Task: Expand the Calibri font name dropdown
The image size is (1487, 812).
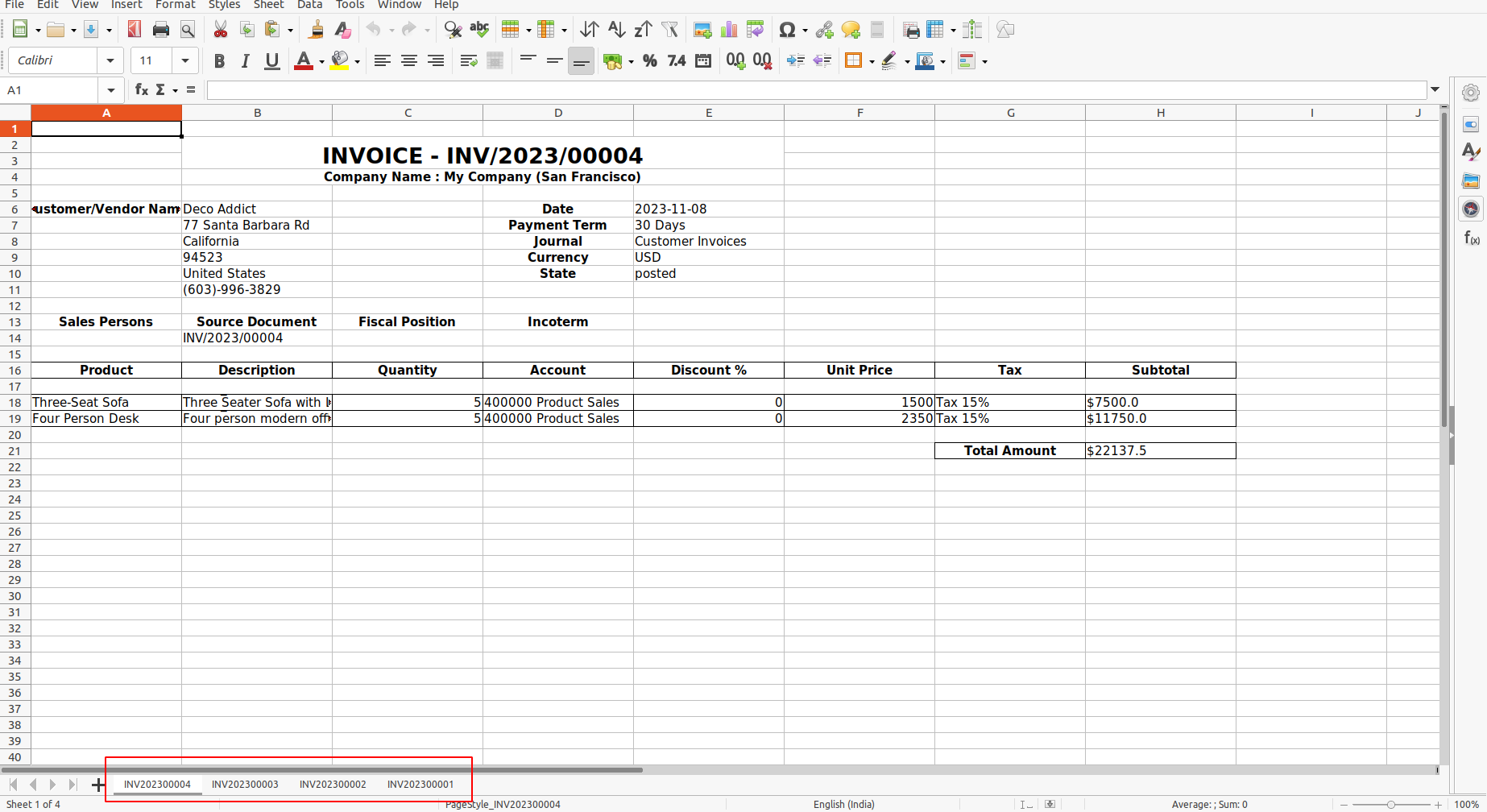Action: (110, 61)
